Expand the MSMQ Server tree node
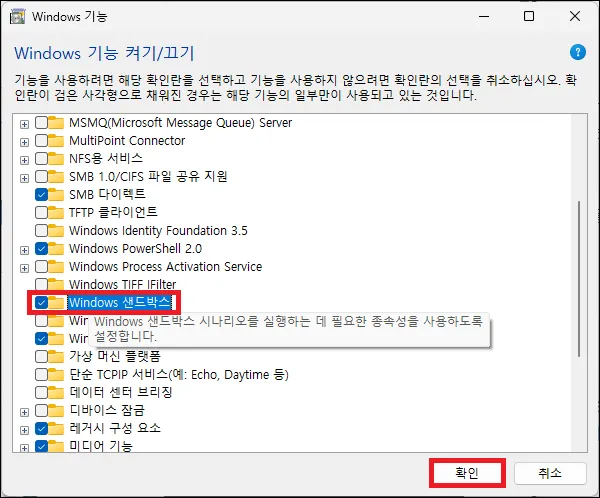The height and width of the screenshot is (498, 600). click(24, 124)
